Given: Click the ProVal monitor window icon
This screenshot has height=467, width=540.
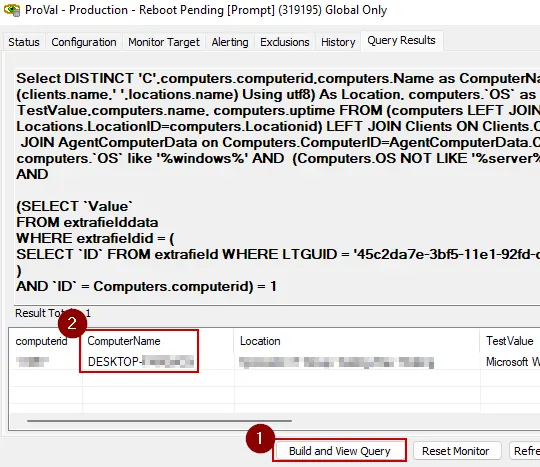Looking at the screenshot, I should [x=12, y=10].
